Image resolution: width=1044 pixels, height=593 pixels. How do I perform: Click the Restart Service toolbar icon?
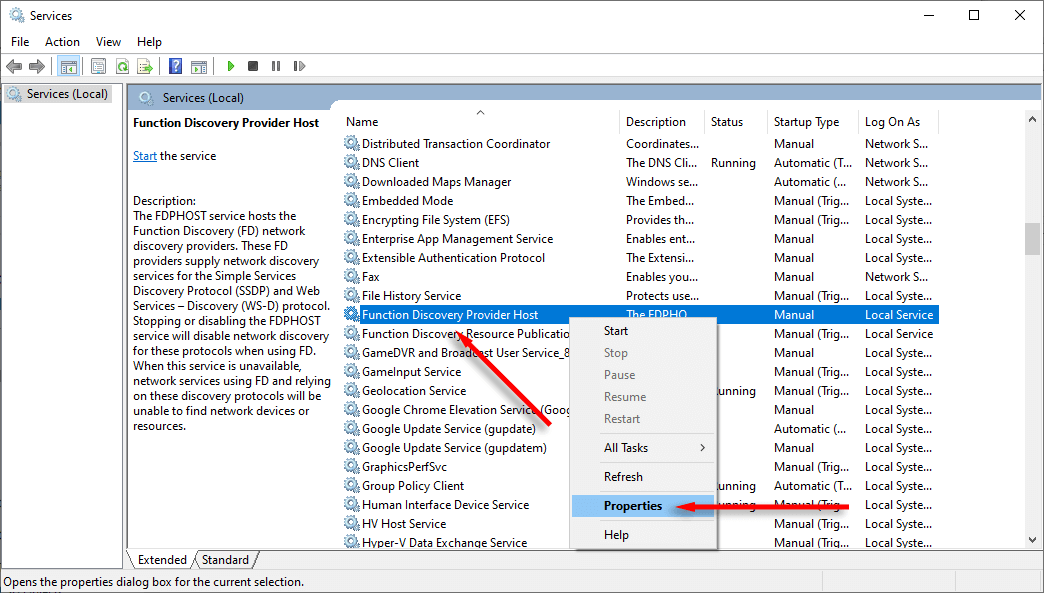click(299, 66)
